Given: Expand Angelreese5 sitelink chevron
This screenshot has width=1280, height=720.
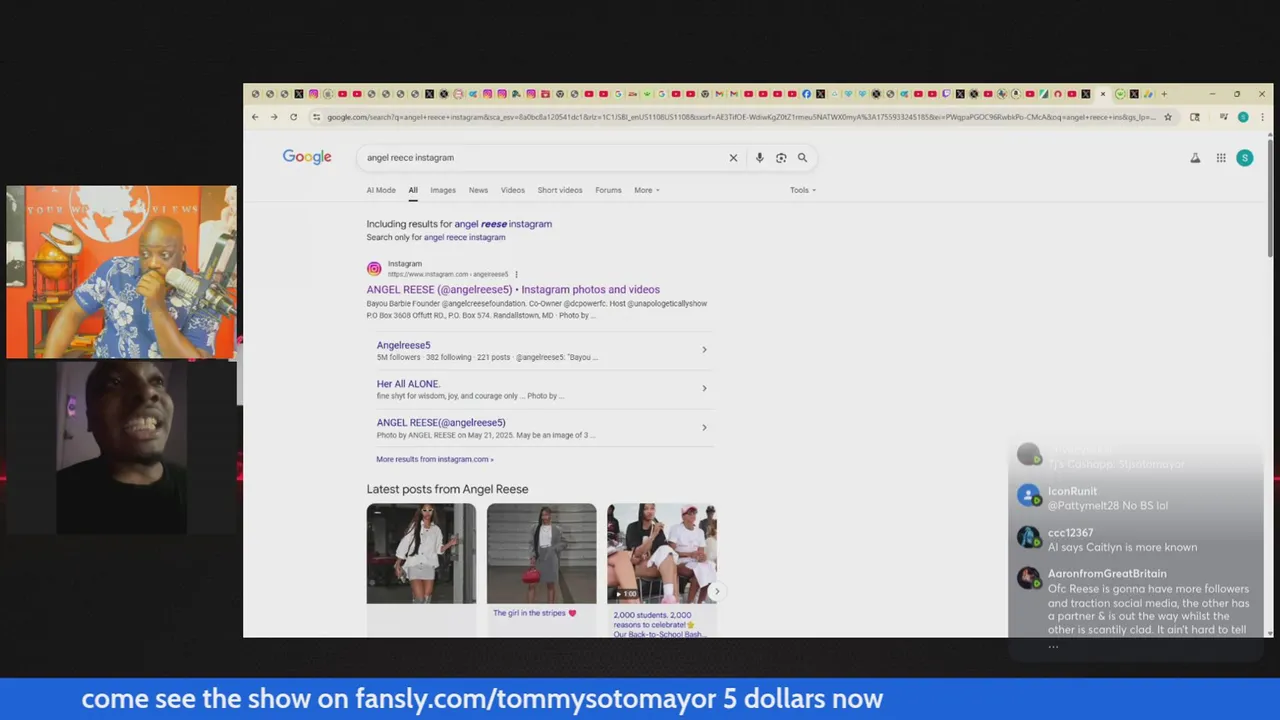Looking at the screenshot, I should (x=704, y=350).
